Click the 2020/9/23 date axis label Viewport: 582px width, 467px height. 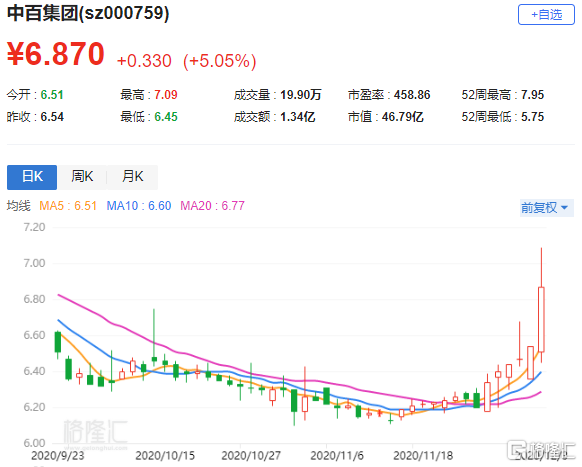[x=58, y=455]
